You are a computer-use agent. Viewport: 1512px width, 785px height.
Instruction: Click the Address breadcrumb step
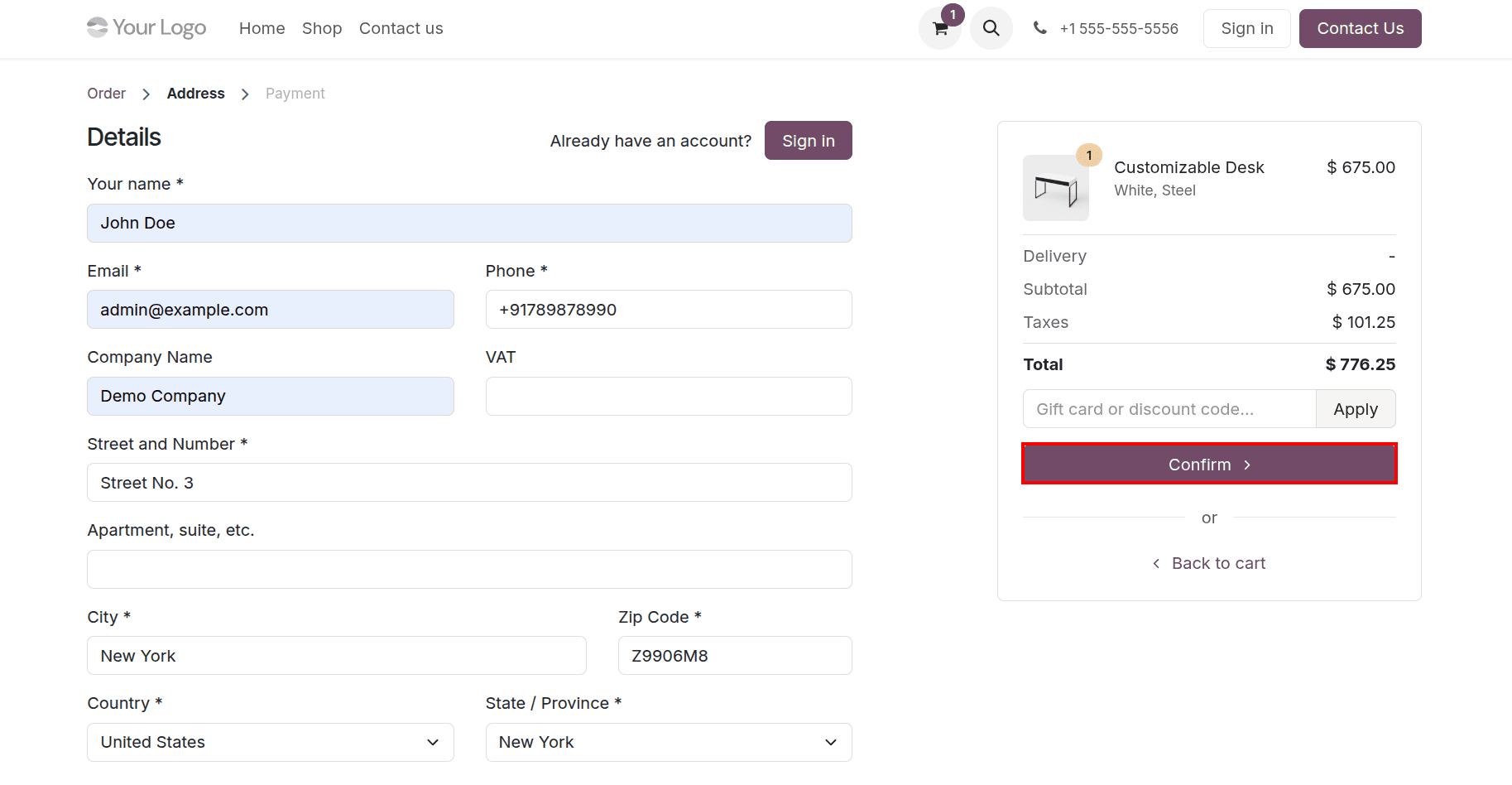coord(195,94)
